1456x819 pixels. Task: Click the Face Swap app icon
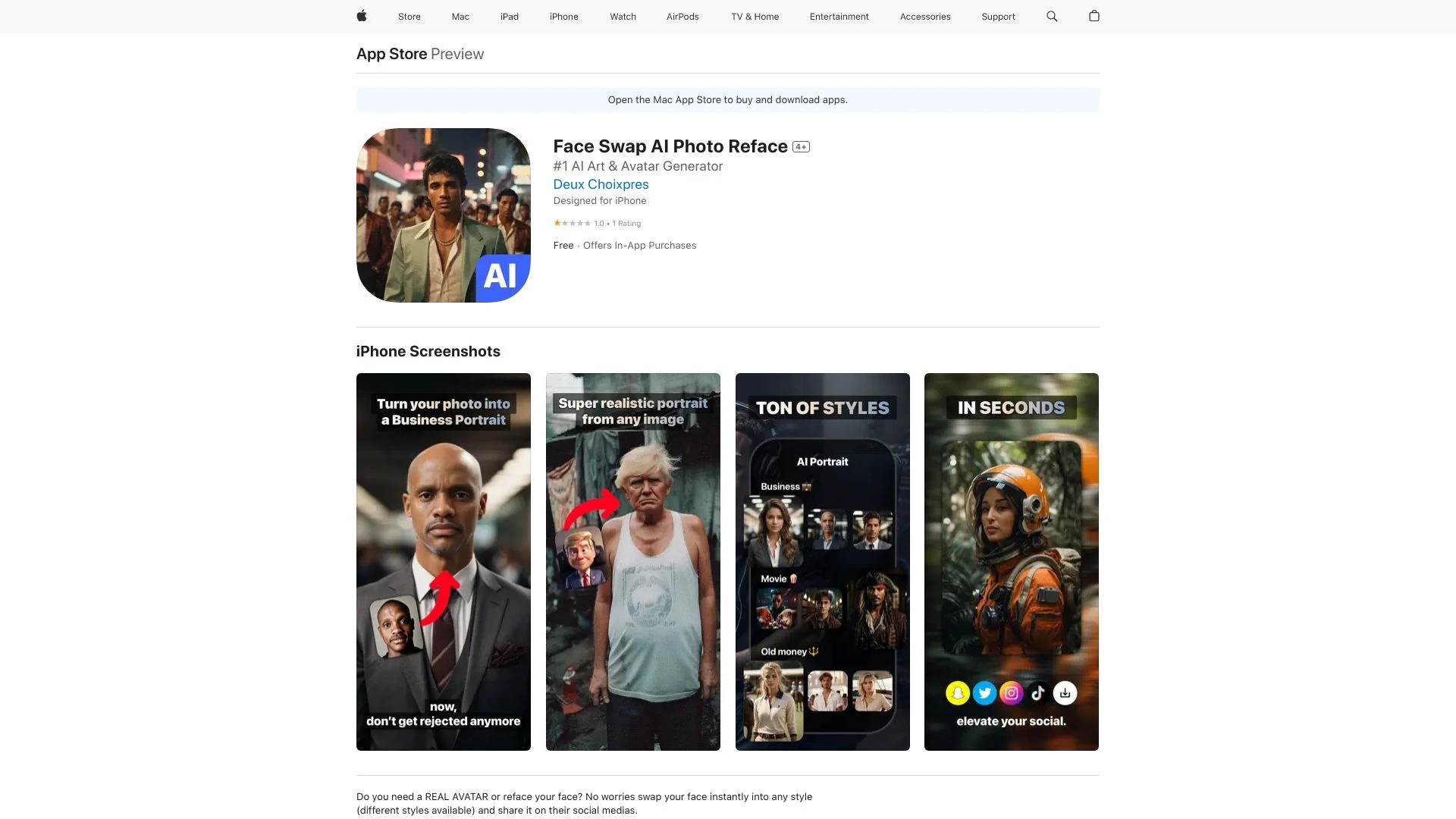(x=443, y=215)
